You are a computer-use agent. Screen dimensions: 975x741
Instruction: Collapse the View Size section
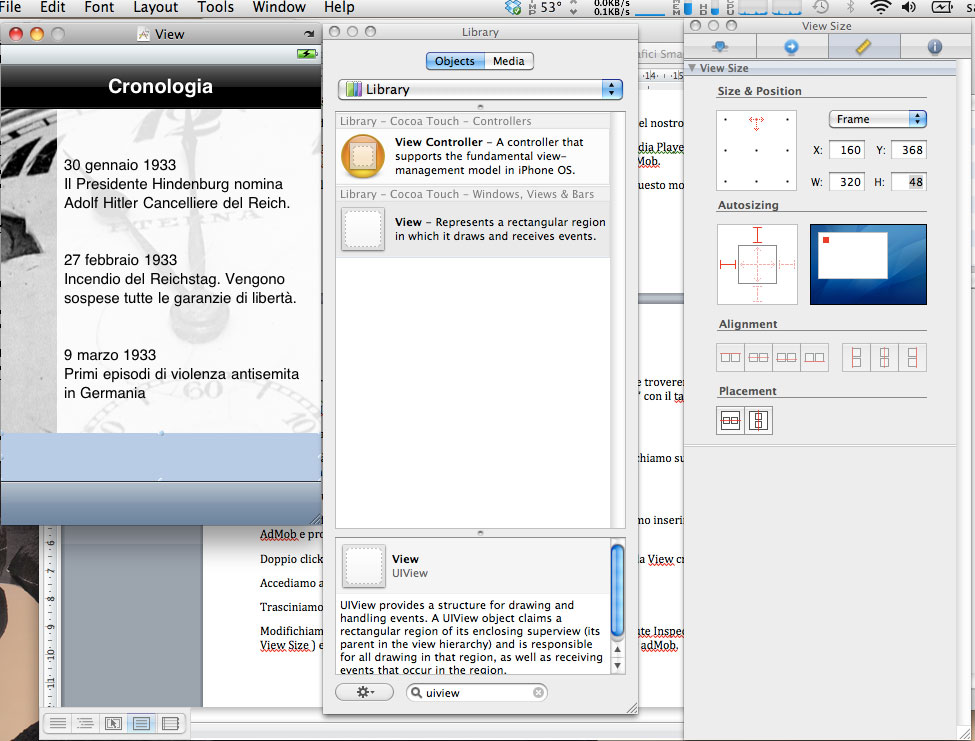point(692,68)
